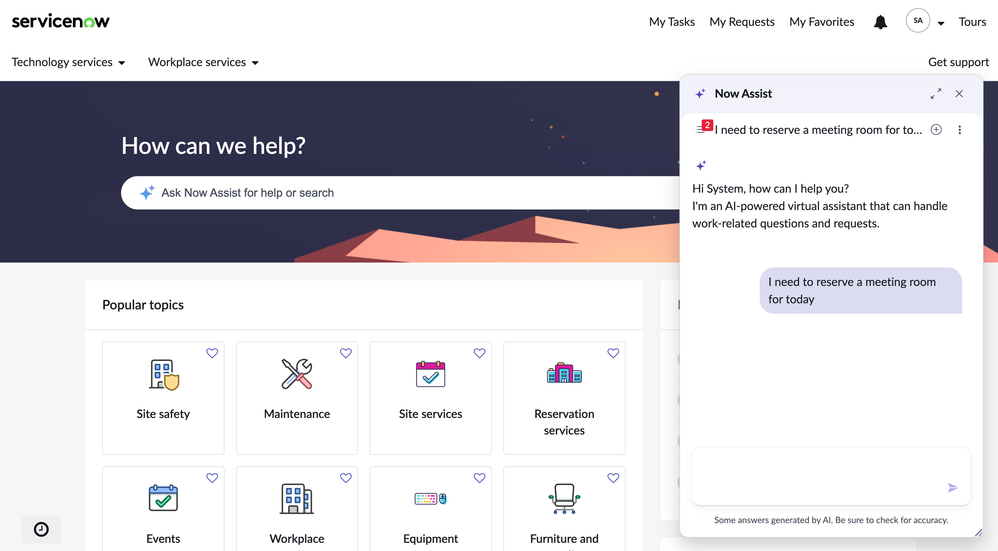Click the ServiceNow logo

pos(60,21)
